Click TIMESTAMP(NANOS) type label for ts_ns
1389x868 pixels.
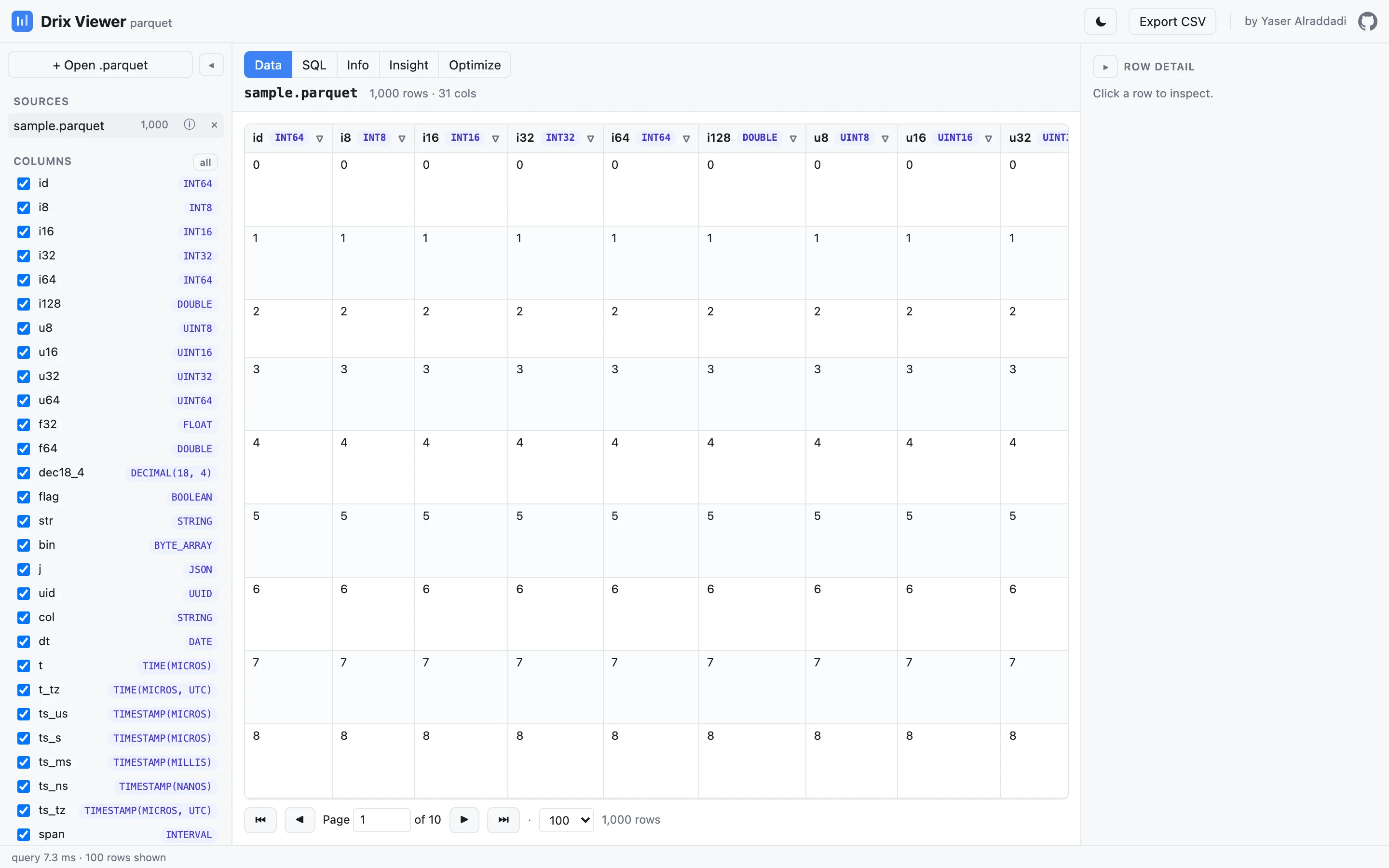point(165,787)
